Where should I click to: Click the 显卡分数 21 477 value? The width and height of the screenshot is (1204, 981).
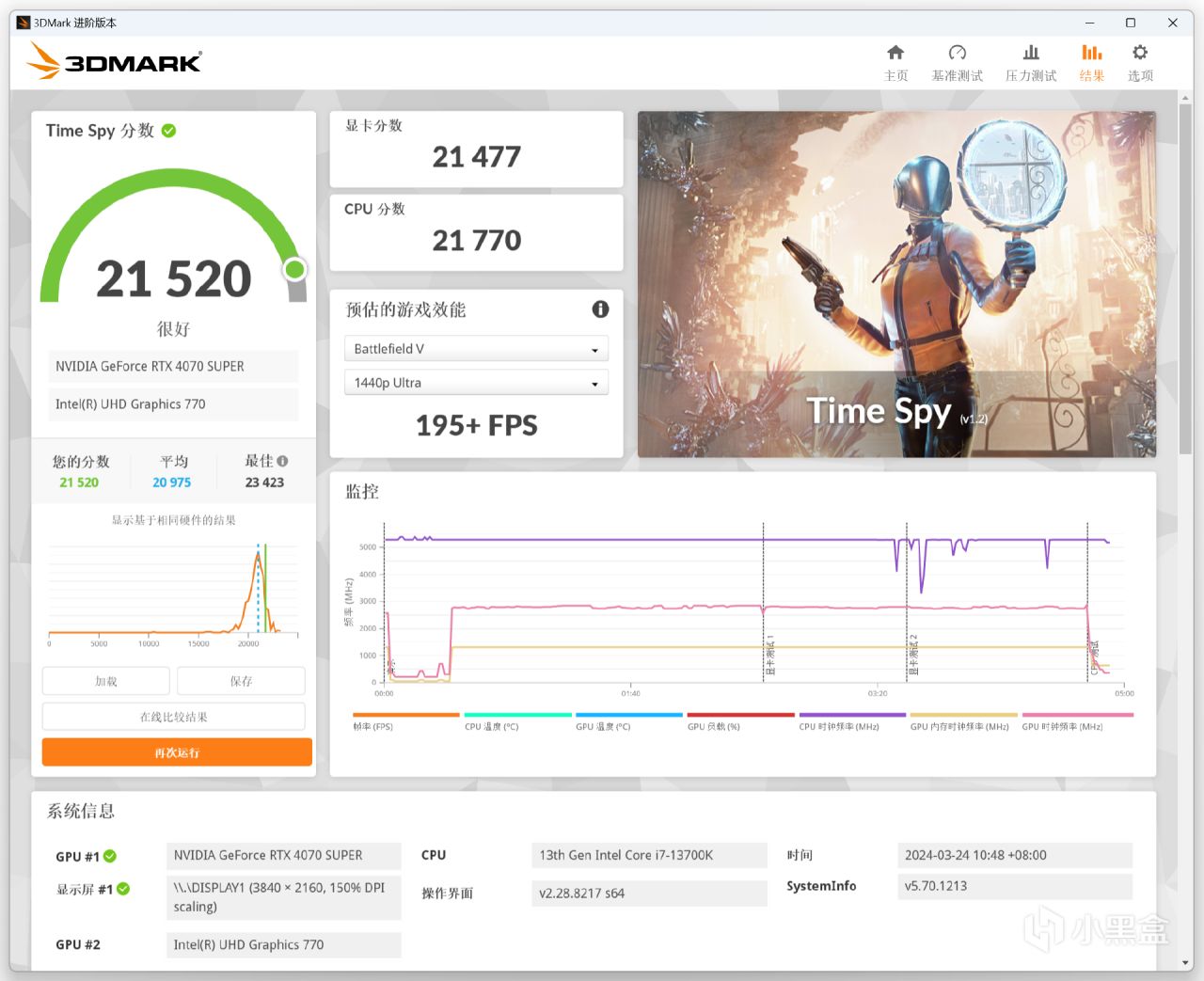coord(476,156)
